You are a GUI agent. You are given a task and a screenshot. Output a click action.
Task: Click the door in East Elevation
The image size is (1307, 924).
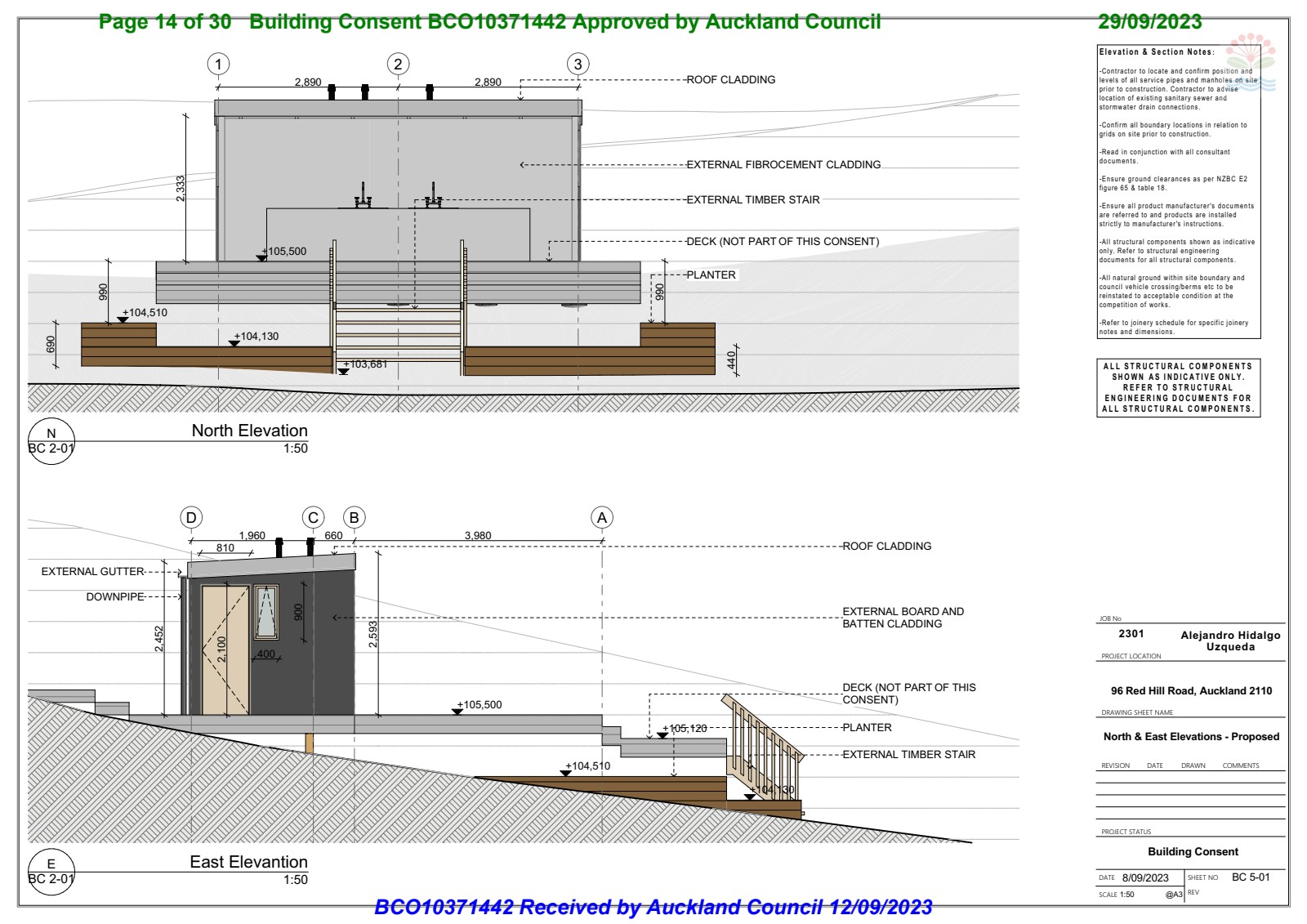[x=225, y=650]
